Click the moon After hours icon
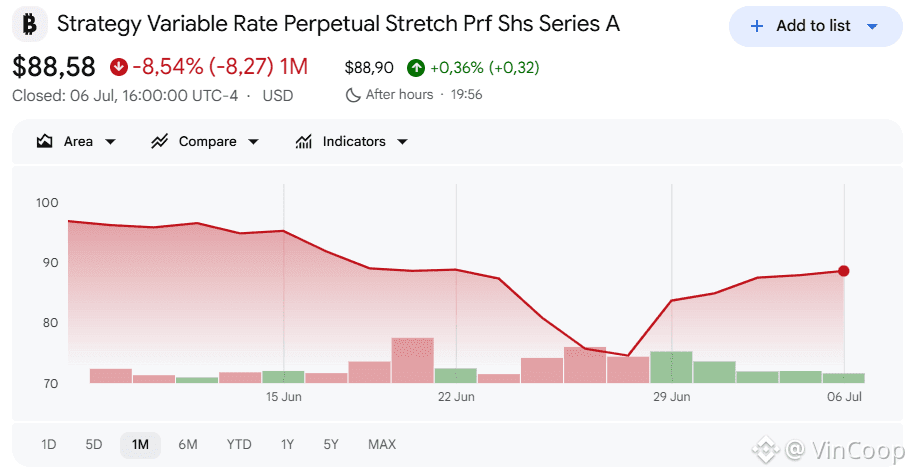 [353, 95]
